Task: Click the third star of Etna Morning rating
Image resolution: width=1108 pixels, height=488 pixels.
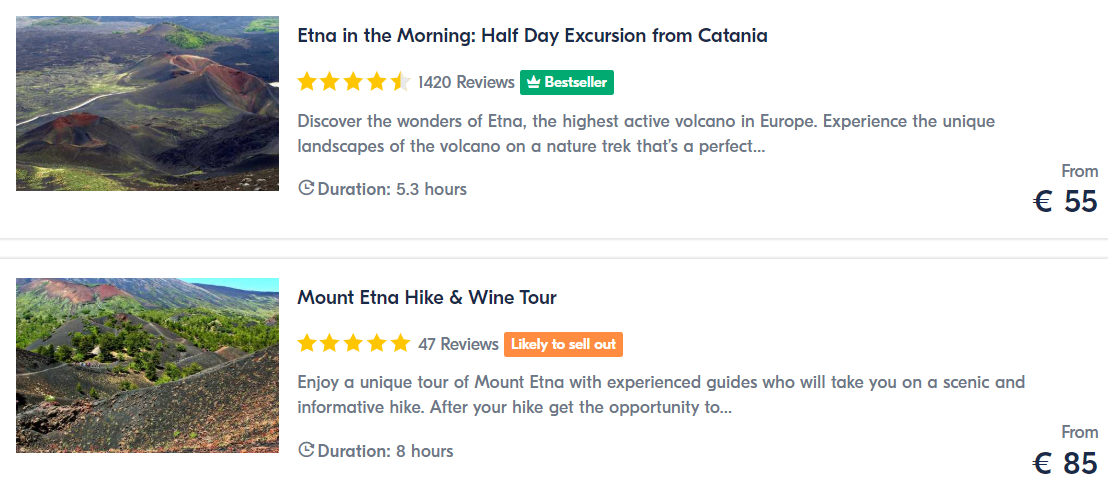Action: click(x=353, y=82)
